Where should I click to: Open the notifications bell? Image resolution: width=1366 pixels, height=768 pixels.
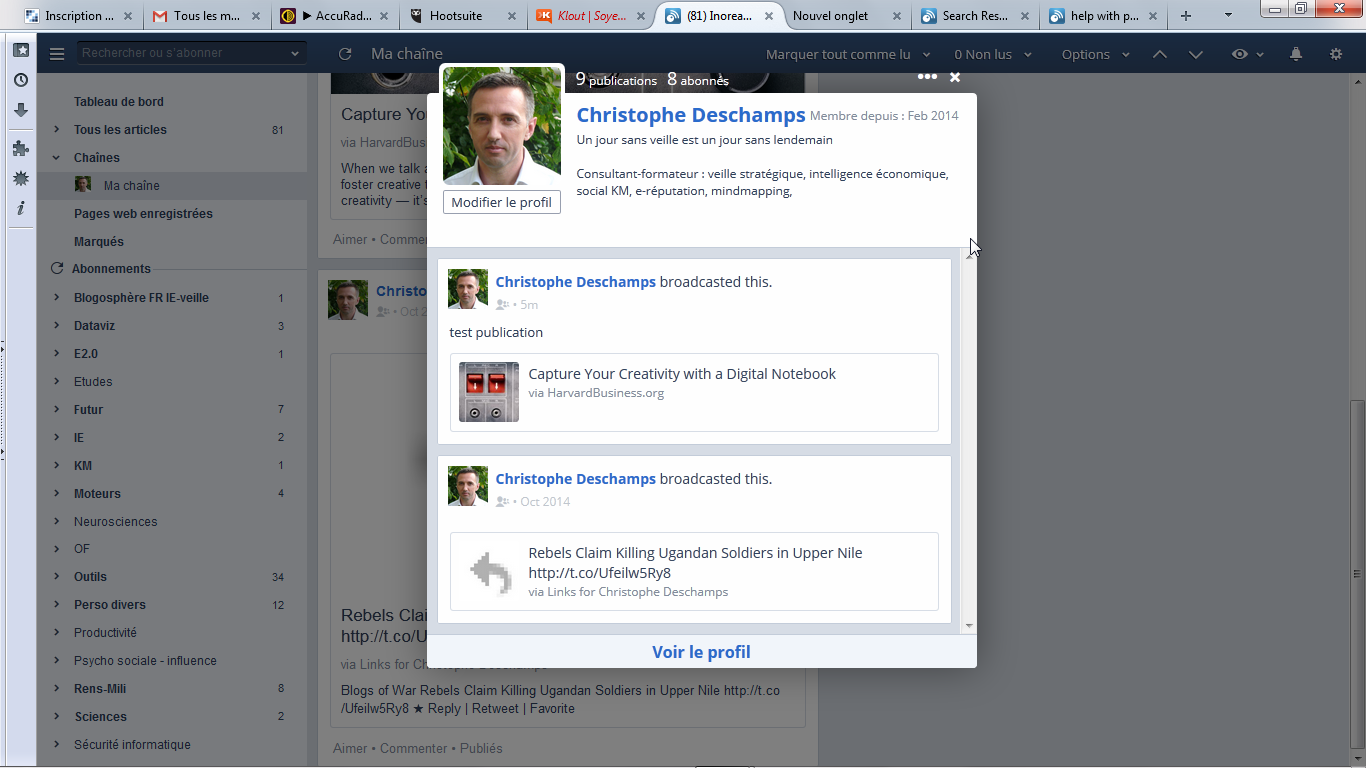point(1296,54)
